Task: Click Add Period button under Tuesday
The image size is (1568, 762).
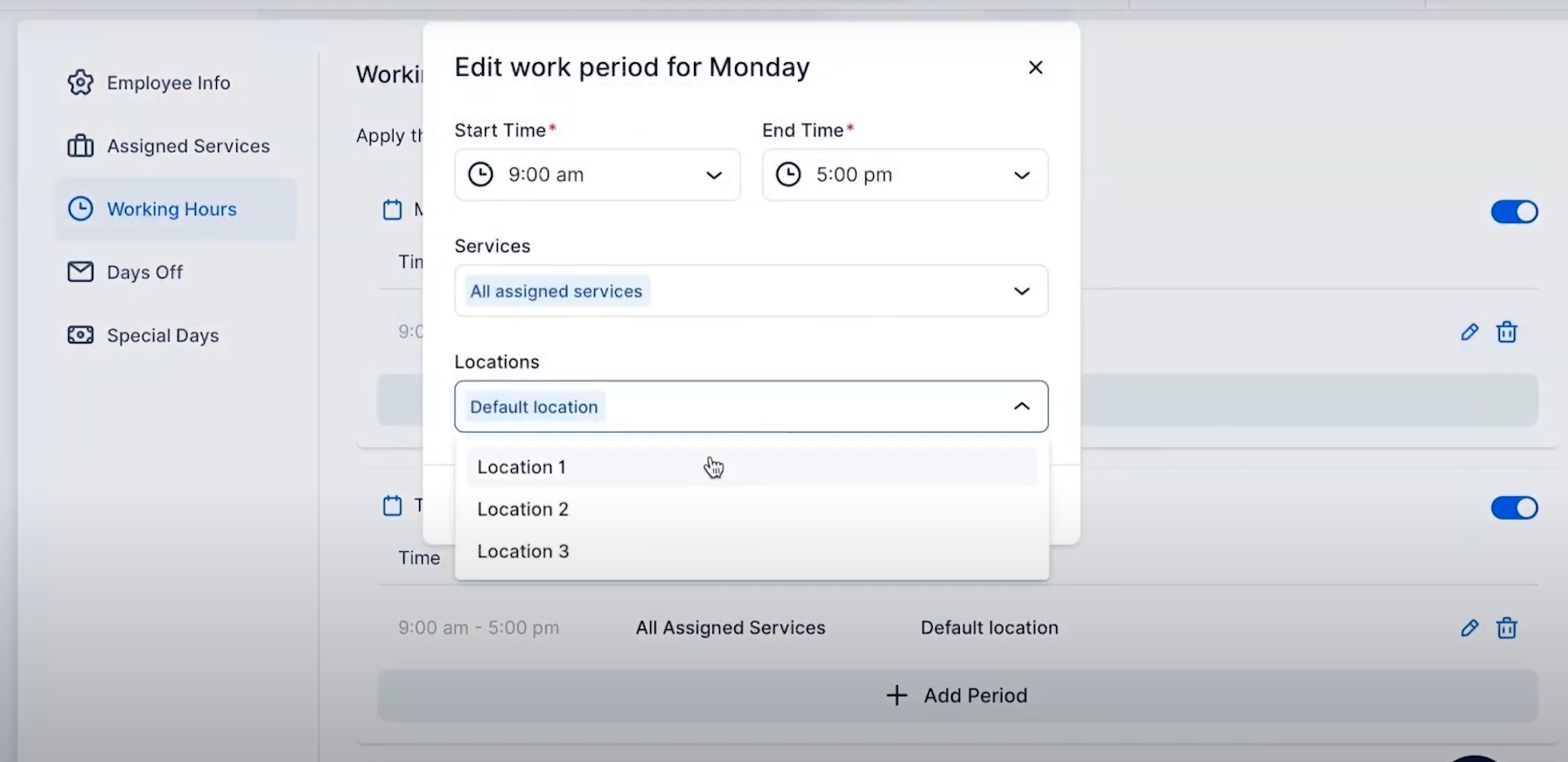Action: tap(957, 696)
